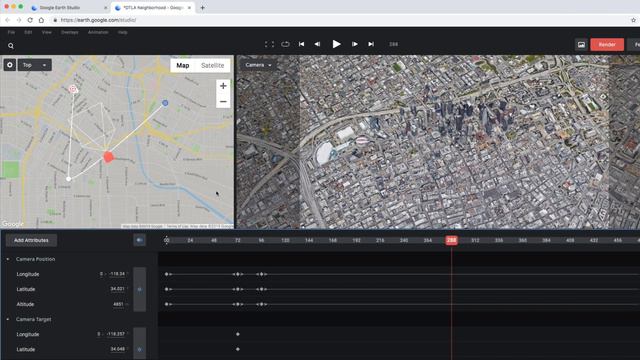The height and width of the screenshot is (360, 640).
Task: Jump to the first frame
Action: pos(301,44)
